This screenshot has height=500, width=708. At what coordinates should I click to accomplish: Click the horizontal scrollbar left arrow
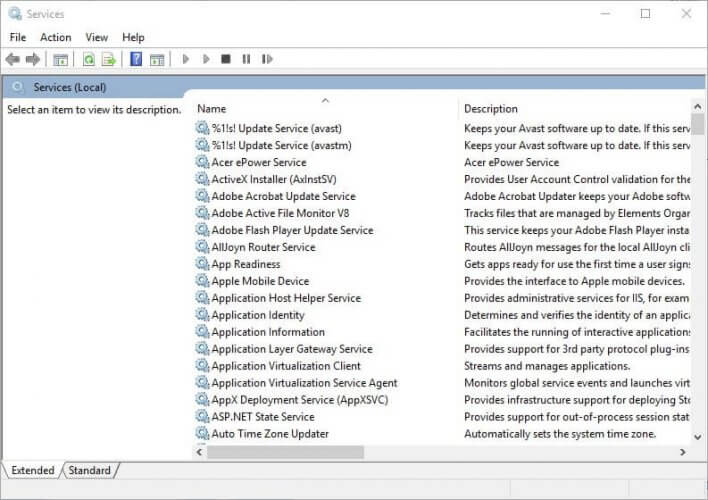[x=199, y=452]
